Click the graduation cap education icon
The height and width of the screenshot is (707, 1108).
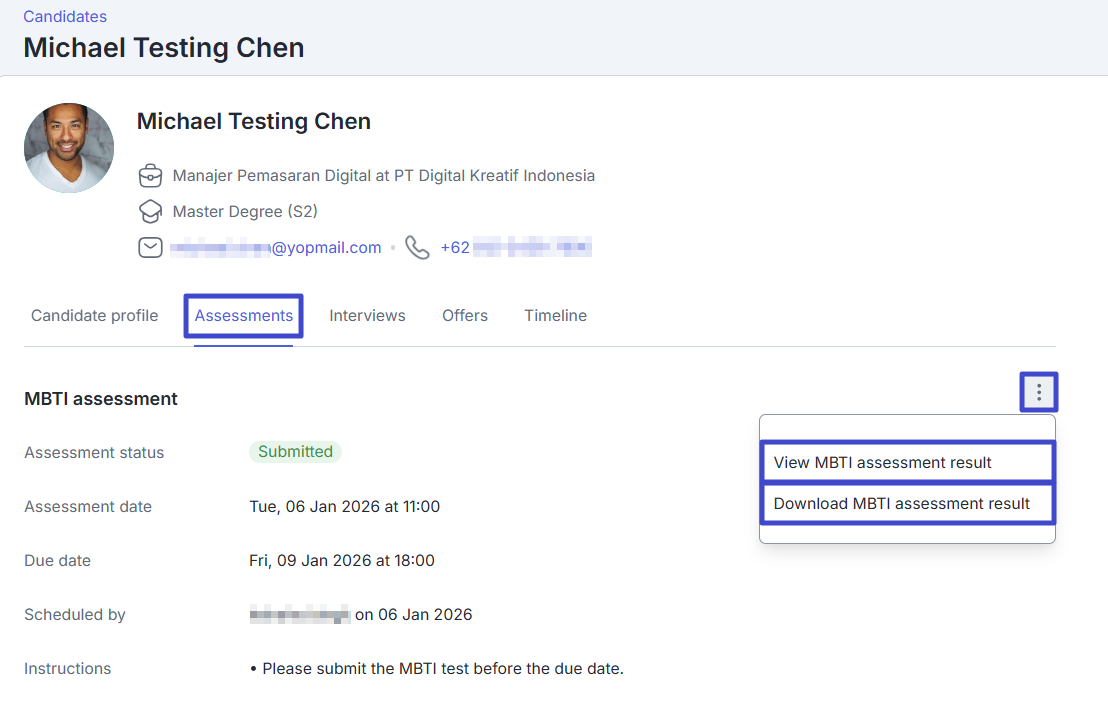(150, 212)
